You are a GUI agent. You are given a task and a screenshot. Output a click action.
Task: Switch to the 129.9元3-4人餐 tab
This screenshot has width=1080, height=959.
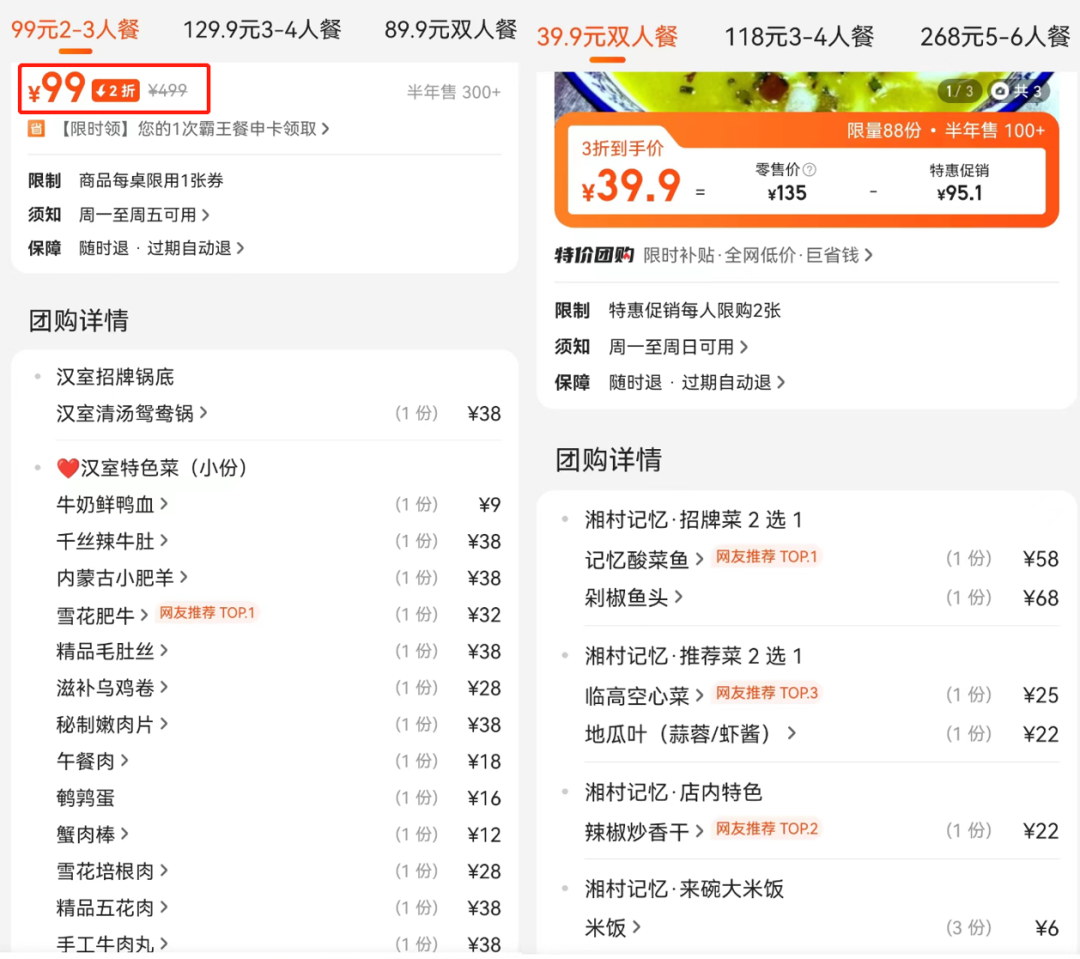(262, 30)
